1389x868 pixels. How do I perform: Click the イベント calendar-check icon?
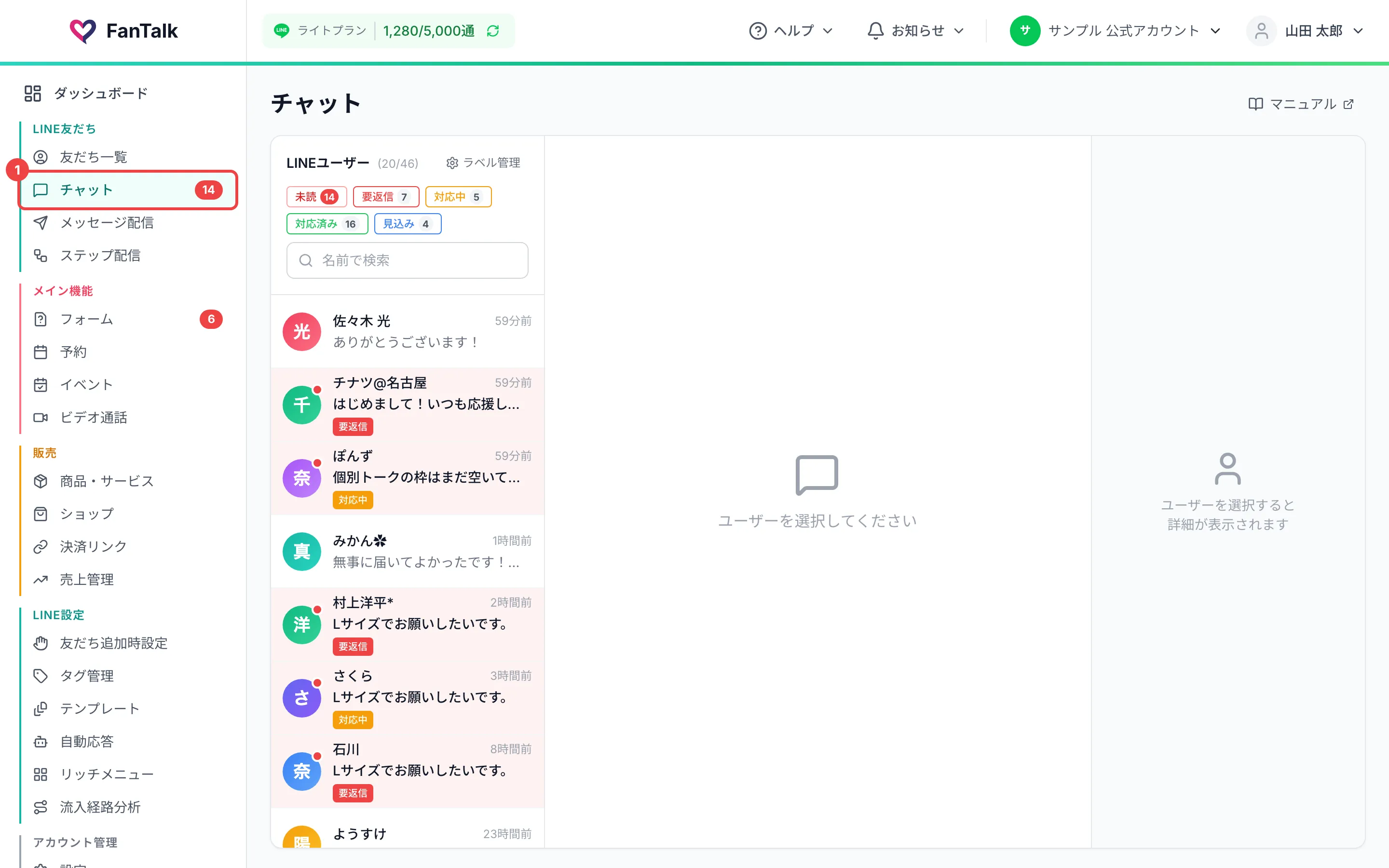[x=40, y=385]
